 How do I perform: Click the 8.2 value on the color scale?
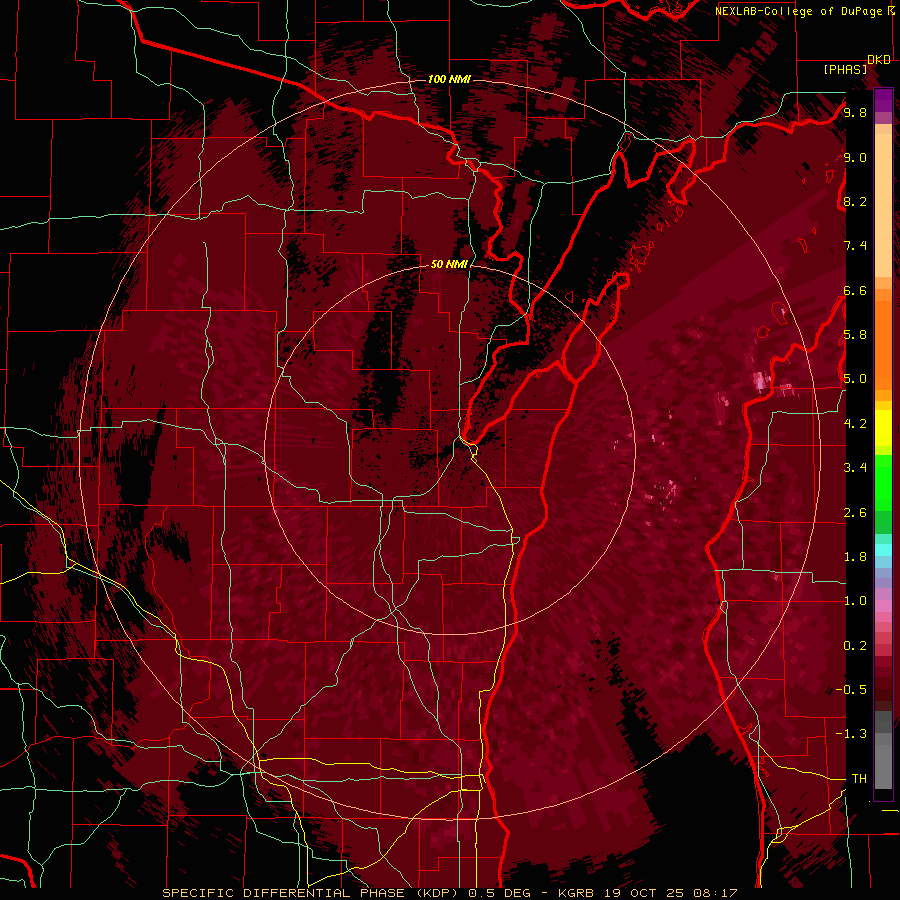tap(855, 201)
